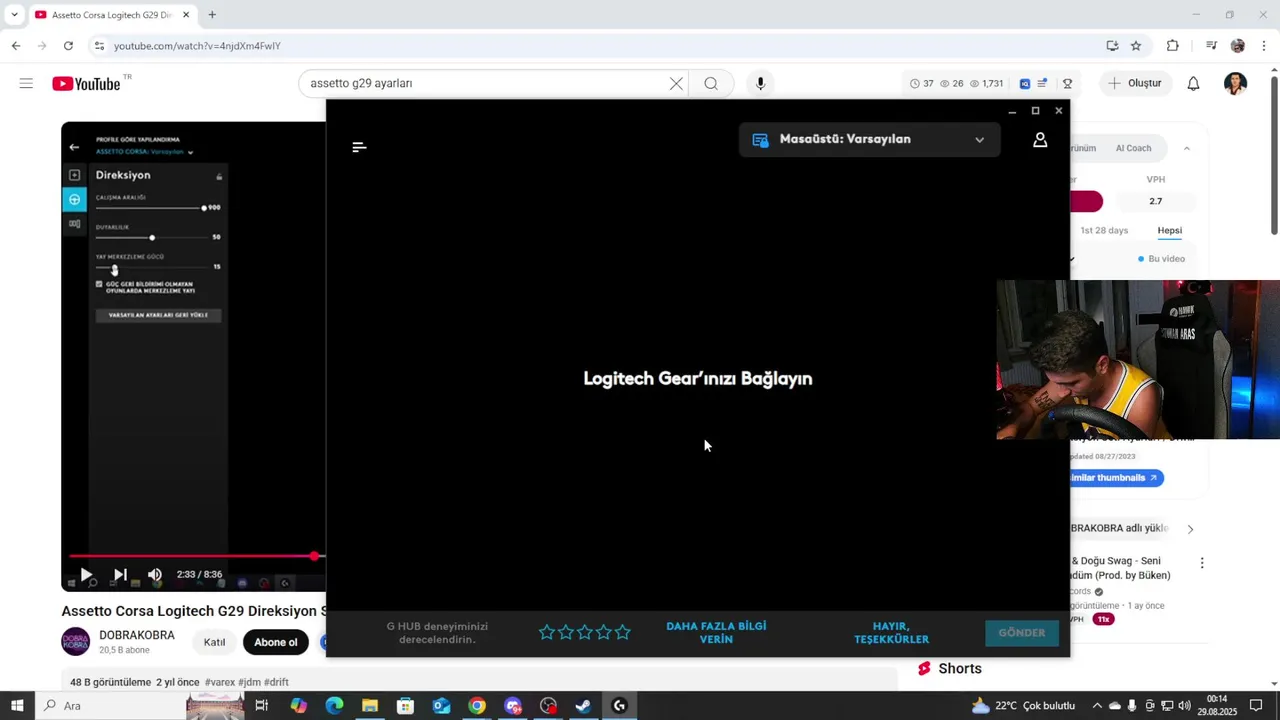Click the Chrome address bar URL
Image resolution: width=1280 pixels, height=720 pixels.
[197, 46]
